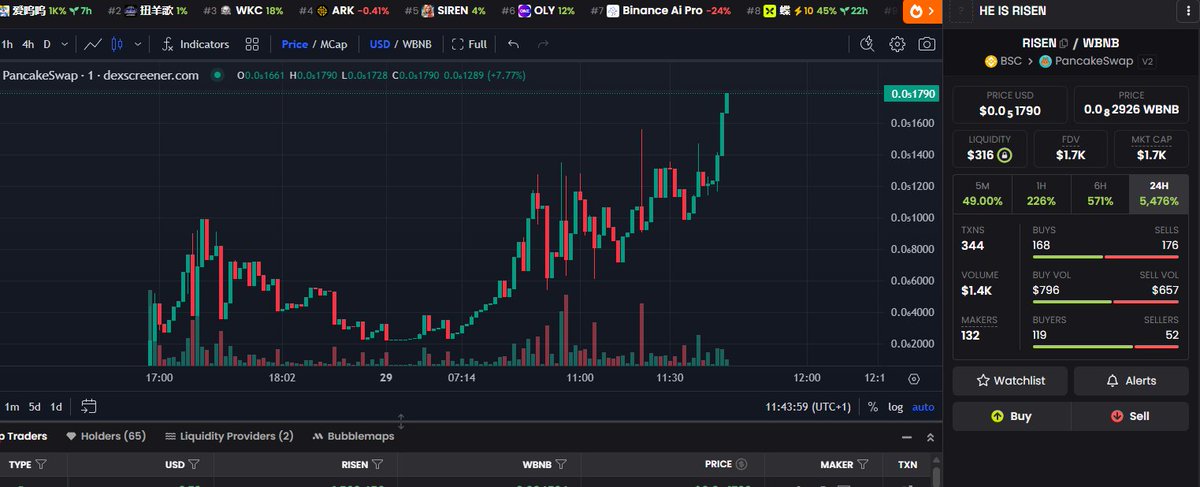Screen dimensions: 1200x487
Task: Click the red Sell button
Action: (1132, 416)
